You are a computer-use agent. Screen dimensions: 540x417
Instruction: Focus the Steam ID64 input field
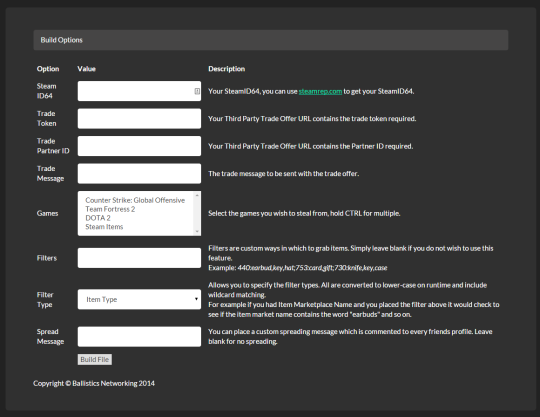pos(139,91)
